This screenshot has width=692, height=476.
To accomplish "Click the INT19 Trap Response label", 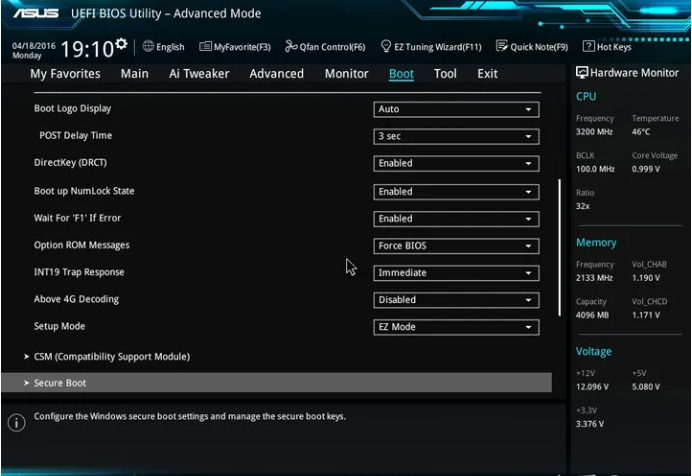I will click(x=79, y=272).
